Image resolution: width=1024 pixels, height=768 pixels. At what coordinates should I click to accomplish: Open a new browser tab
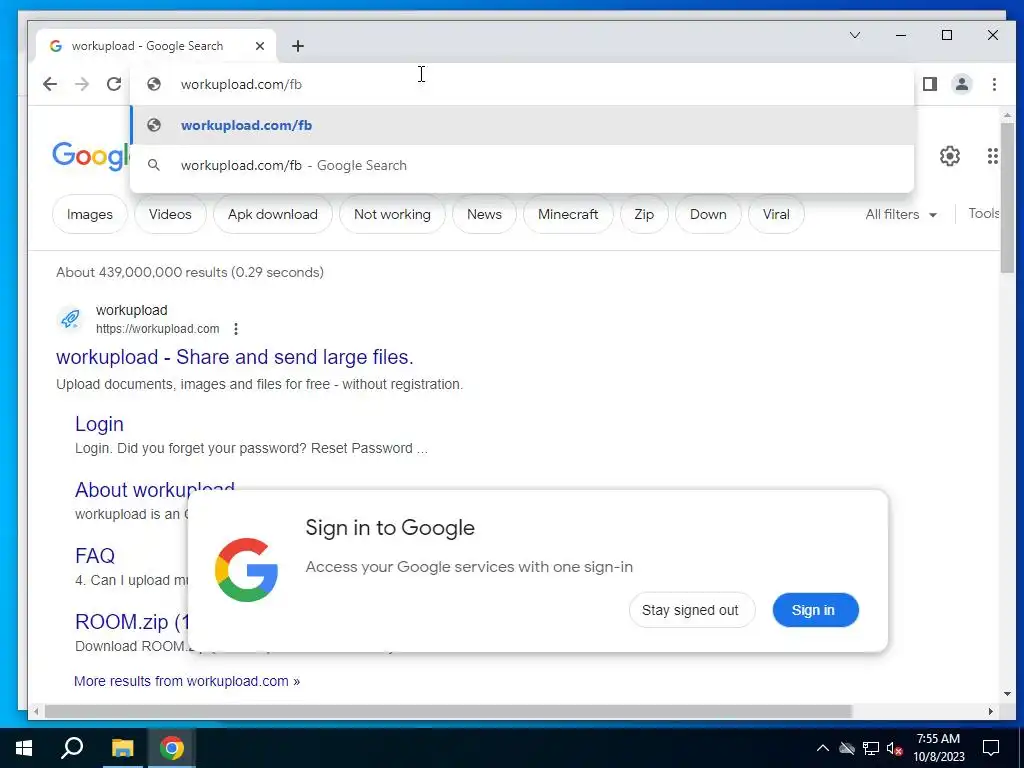(x=298, y=46)
